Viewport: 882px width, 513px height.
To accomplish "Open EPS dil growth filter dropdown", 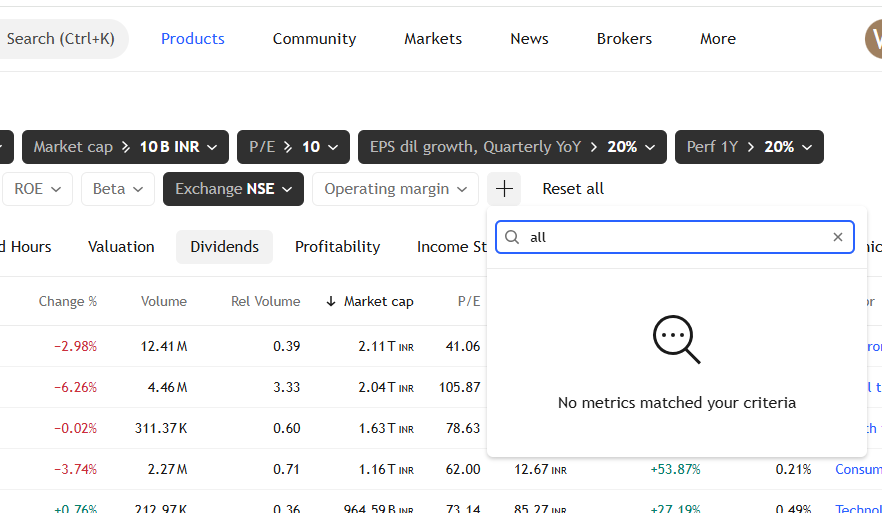I will click(x=512, y=147).
